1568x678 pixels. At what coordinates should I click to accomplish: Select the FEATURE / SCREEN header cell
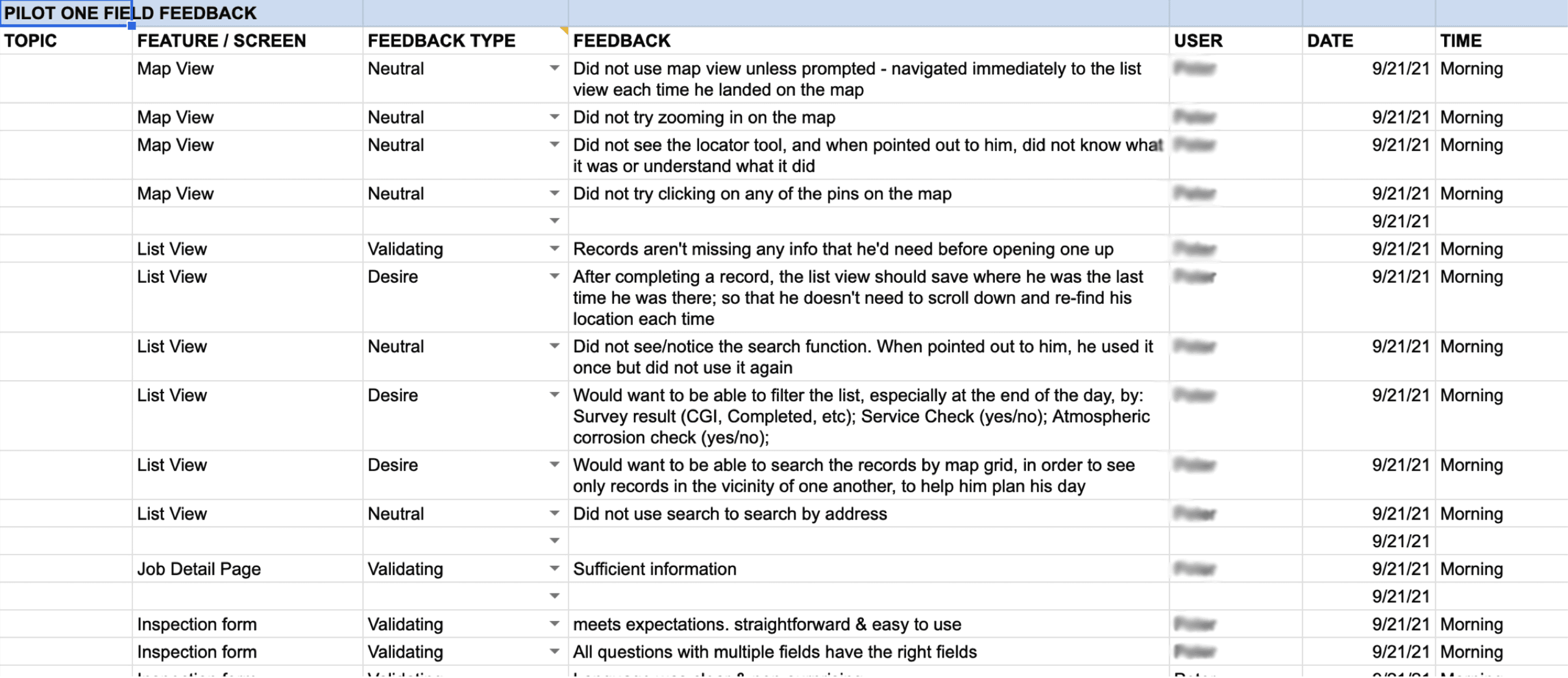click(247, 41)
